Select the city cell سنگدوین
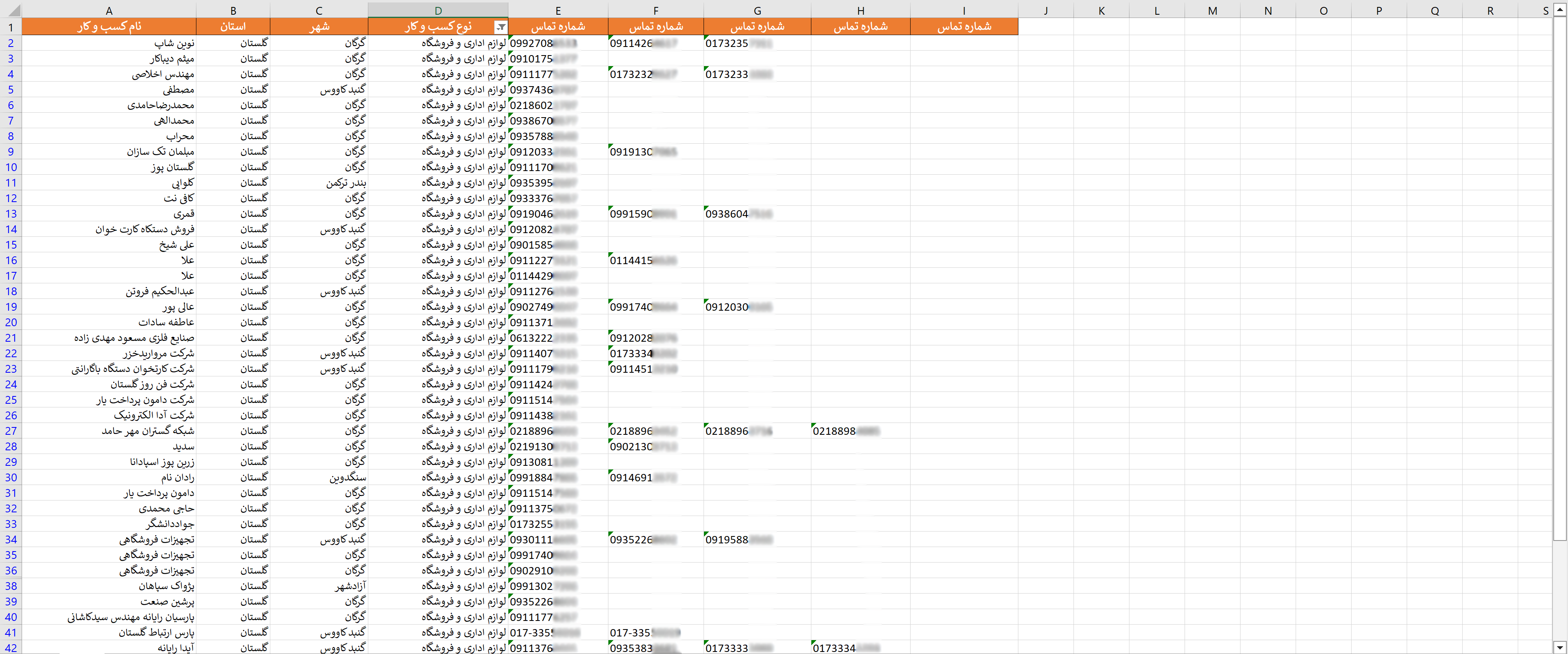 [319, 478]
